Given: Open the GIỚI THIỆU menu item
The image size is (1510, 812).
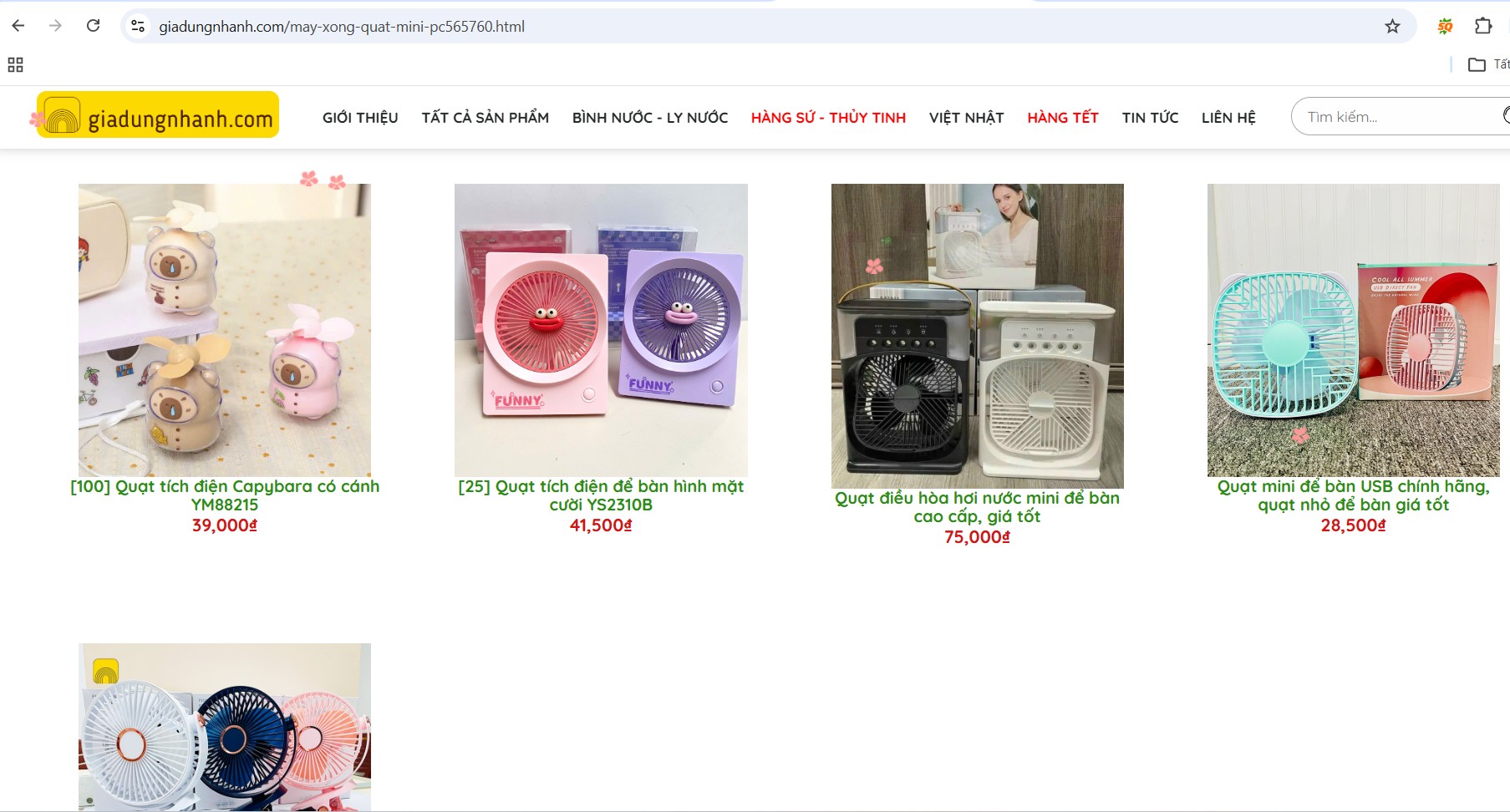Looking at the screenshot, I should point(360,118).
